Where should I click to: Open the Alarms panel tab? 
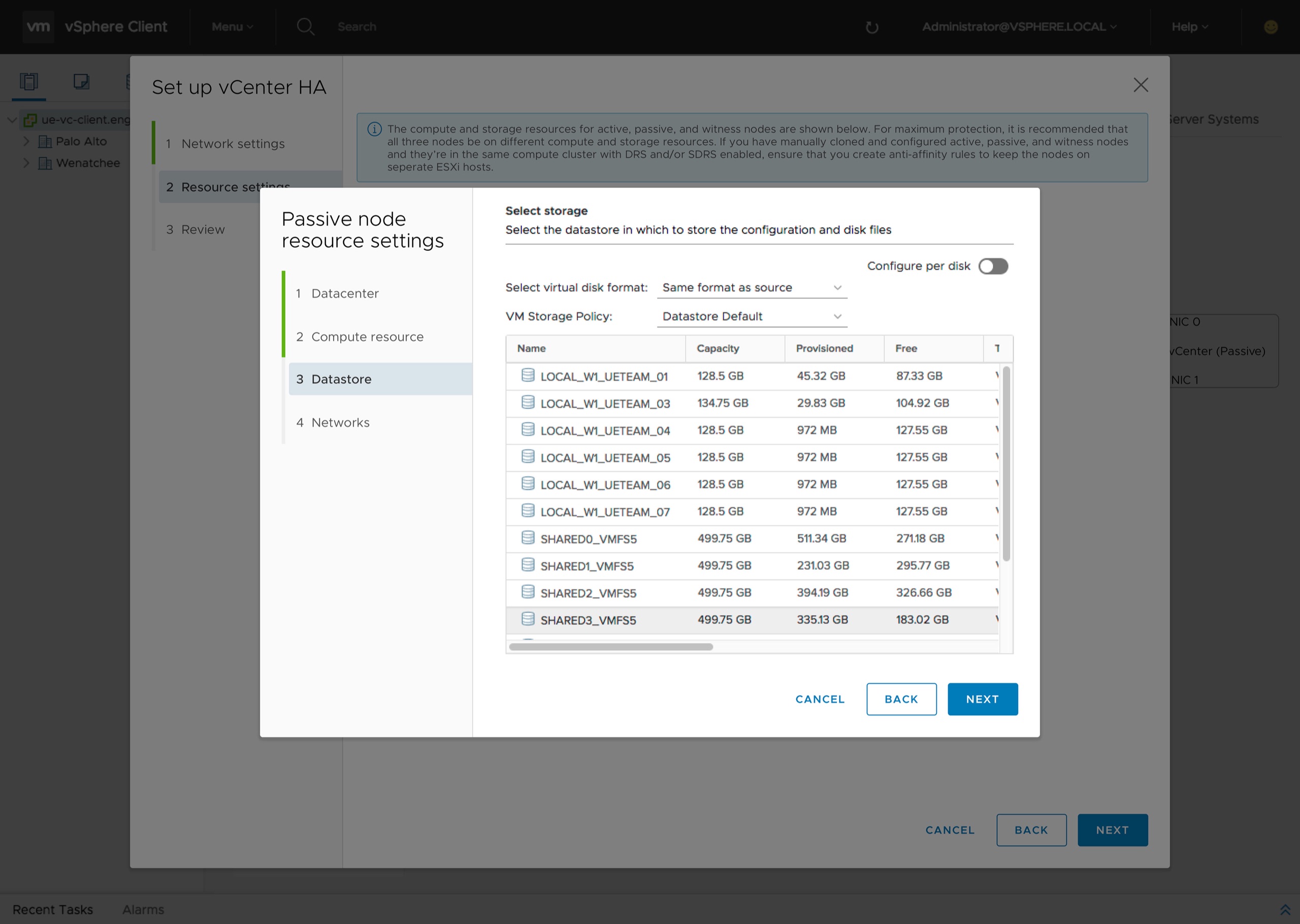tap(143, 910)
